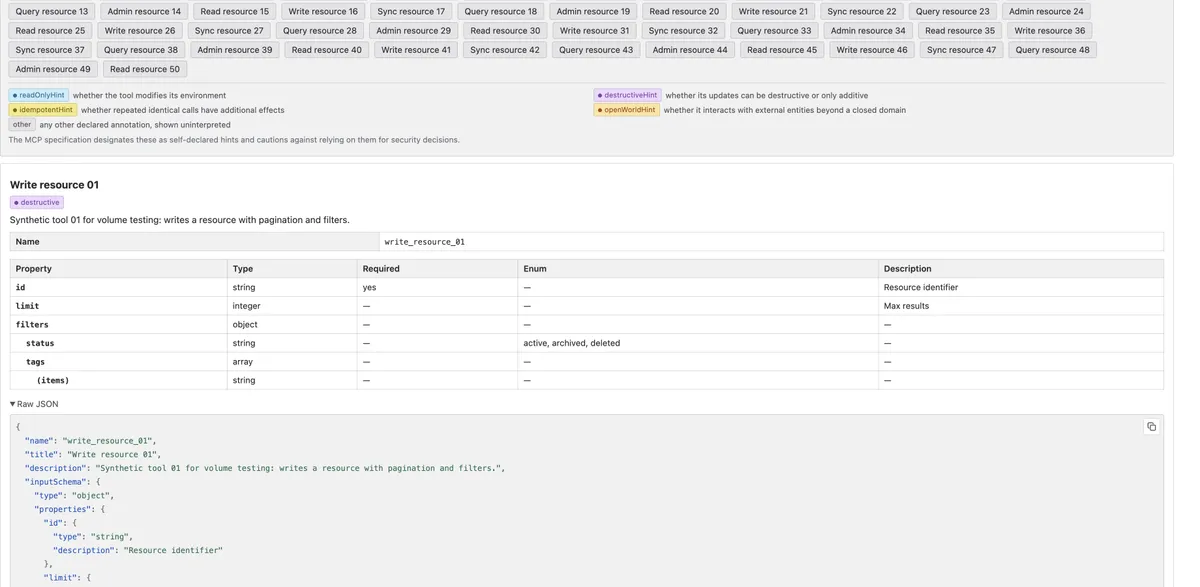Click the 'limit' property cell
Viewport: 1200px width, 587px height.
tap(119, 306)
